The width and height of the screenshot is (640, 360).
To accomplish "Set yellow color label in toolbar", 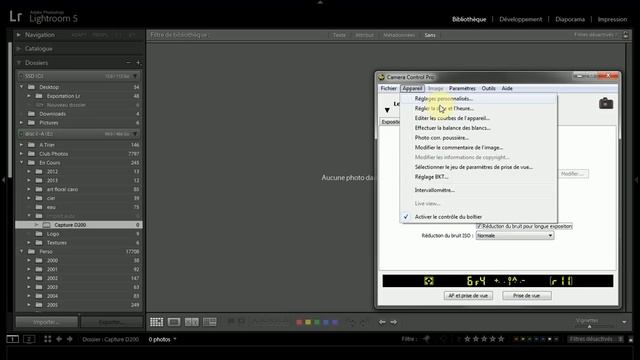I will (308, 322).
